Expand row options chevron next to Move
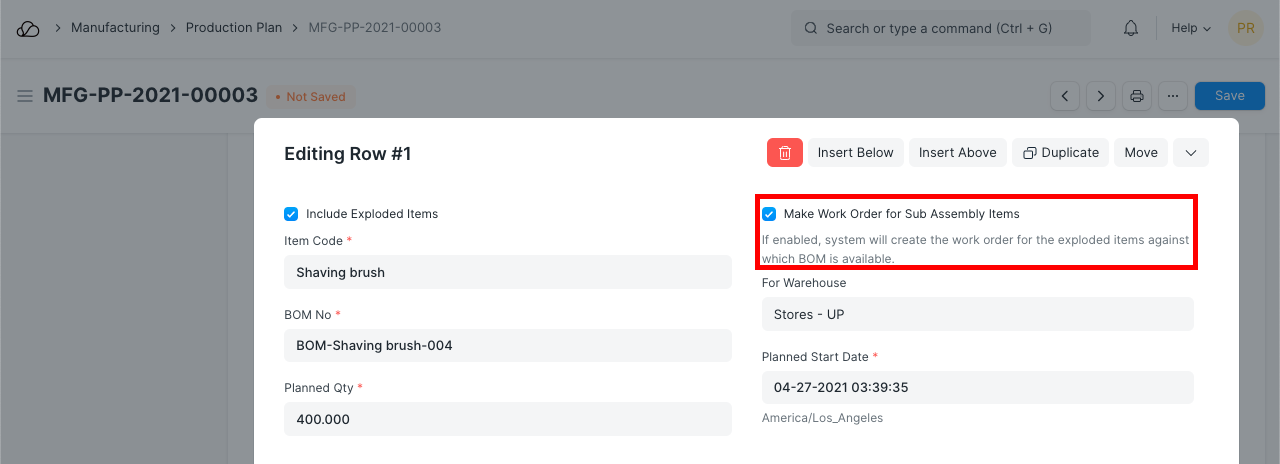Viewport: 1280px width, 464px height. 1190,153
